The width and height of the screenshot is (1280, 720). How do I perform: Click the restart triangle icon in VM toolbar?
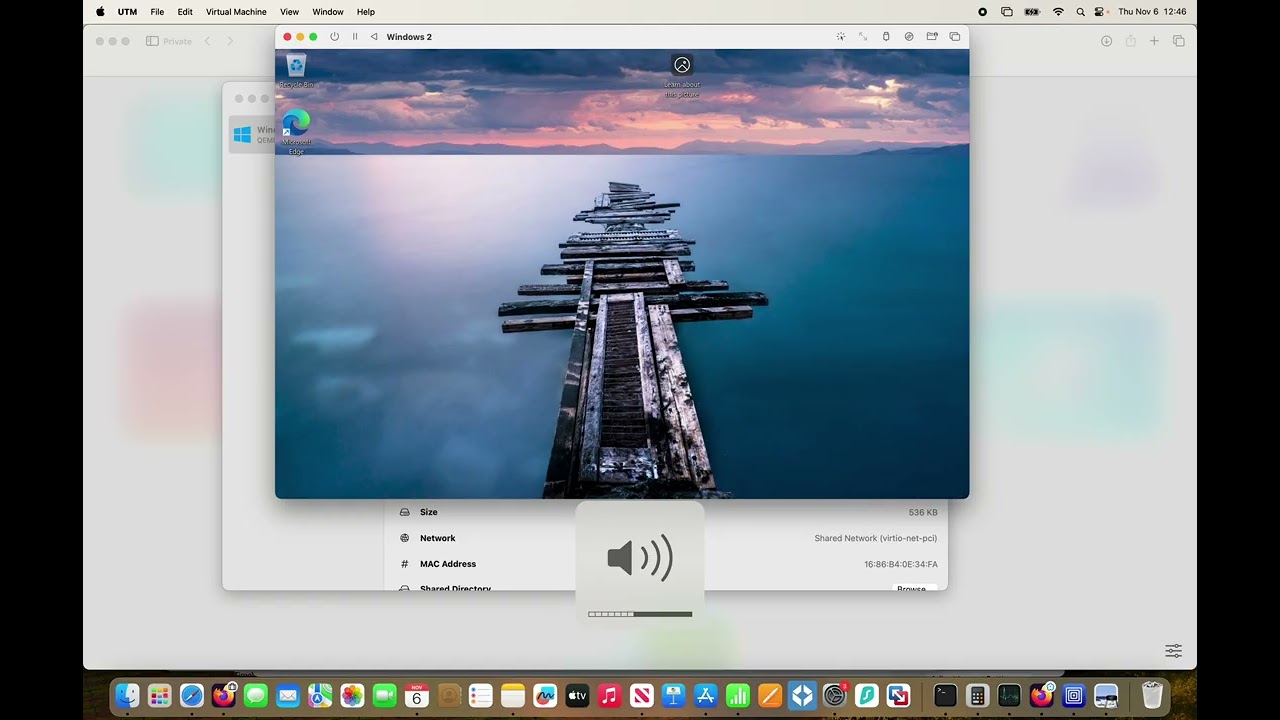(374, 37)
